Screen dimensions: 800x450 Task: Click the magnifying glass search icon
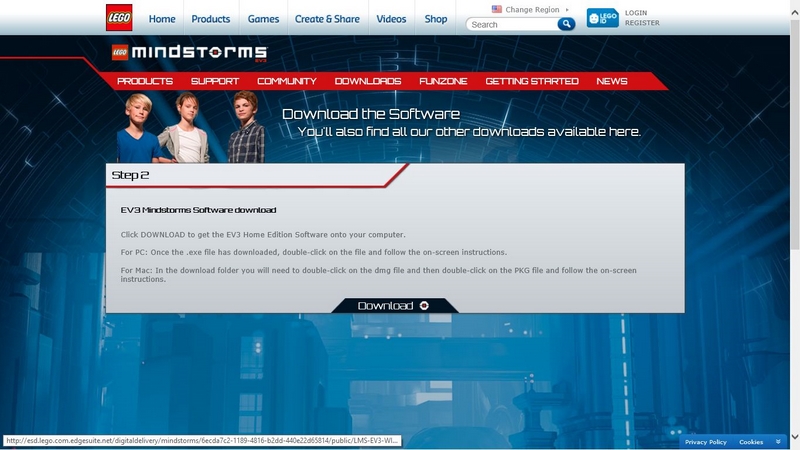[566, 24]
